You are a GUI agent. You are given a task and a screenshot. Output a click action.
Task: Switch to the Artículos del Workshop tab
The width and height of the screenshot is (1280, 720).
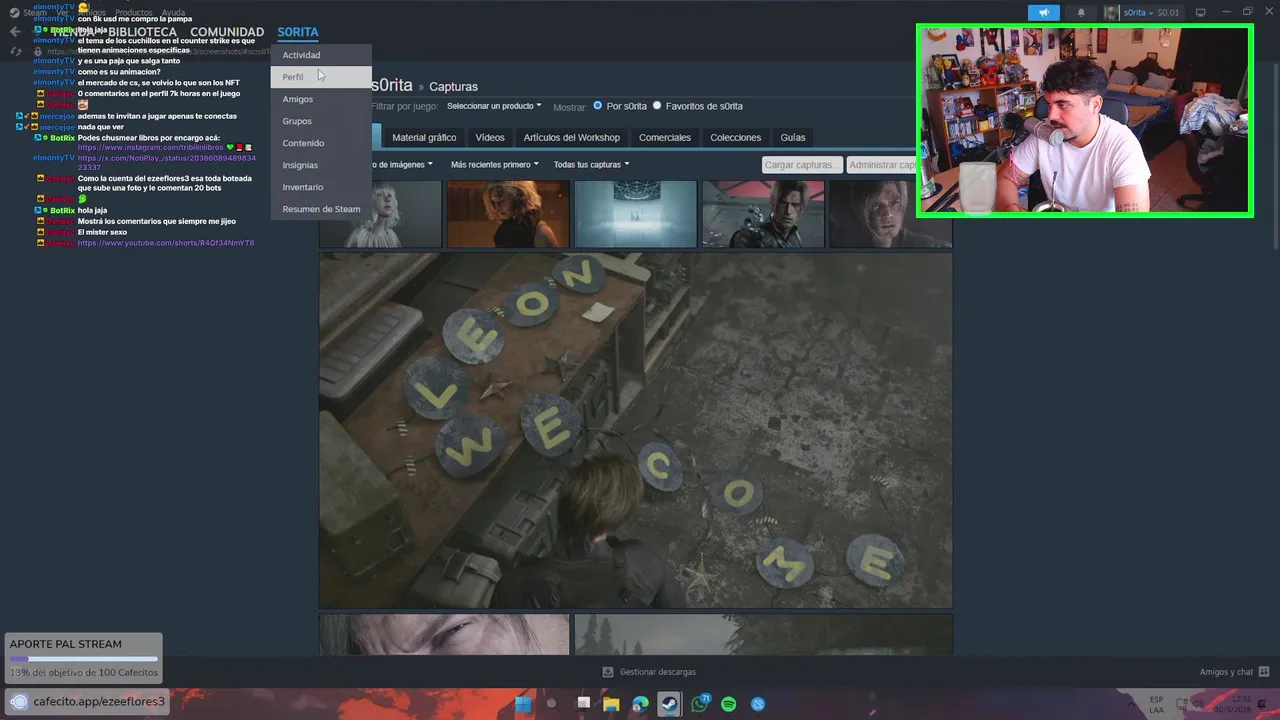571,137
